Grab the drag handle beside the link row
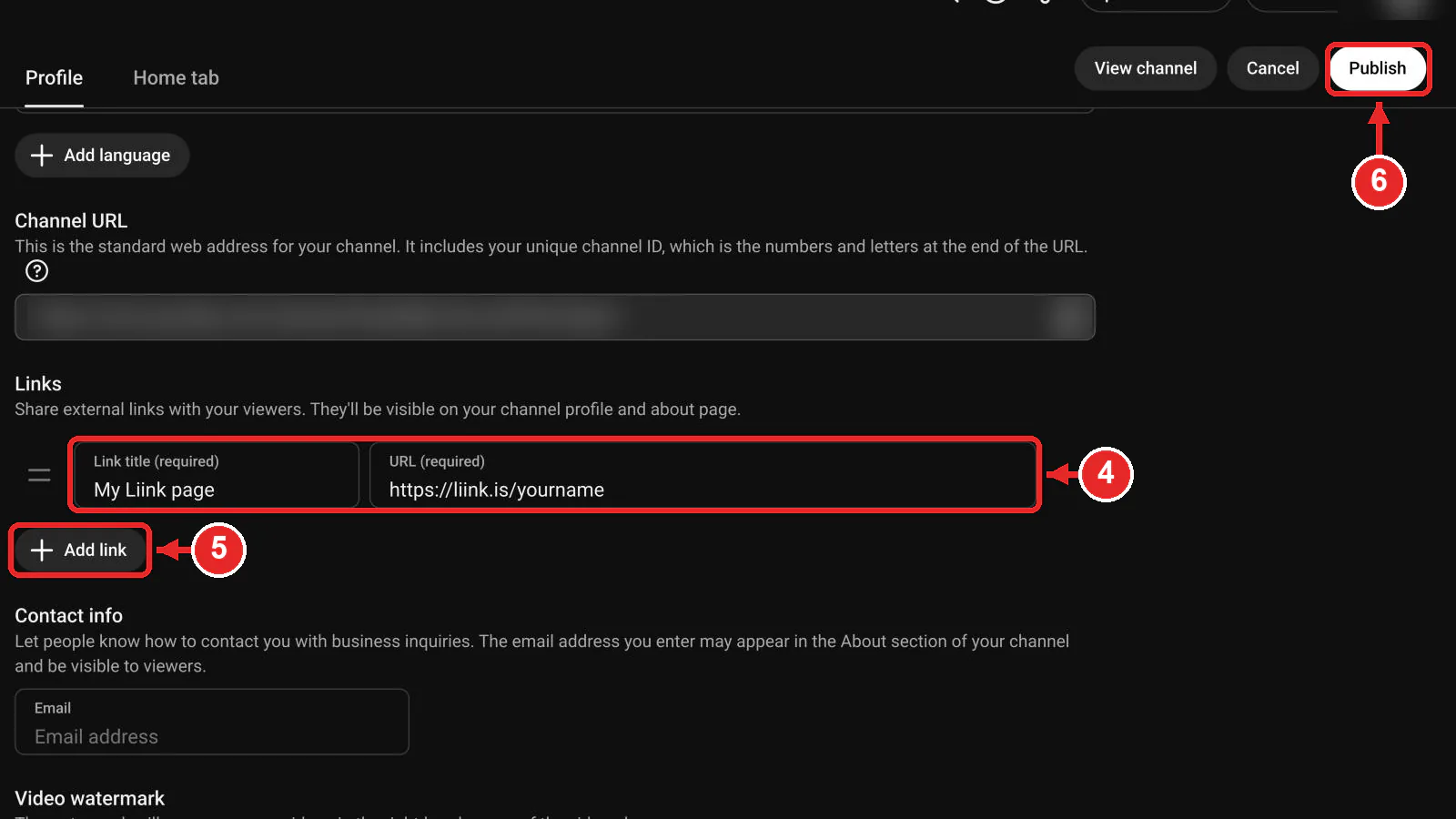 39,475
